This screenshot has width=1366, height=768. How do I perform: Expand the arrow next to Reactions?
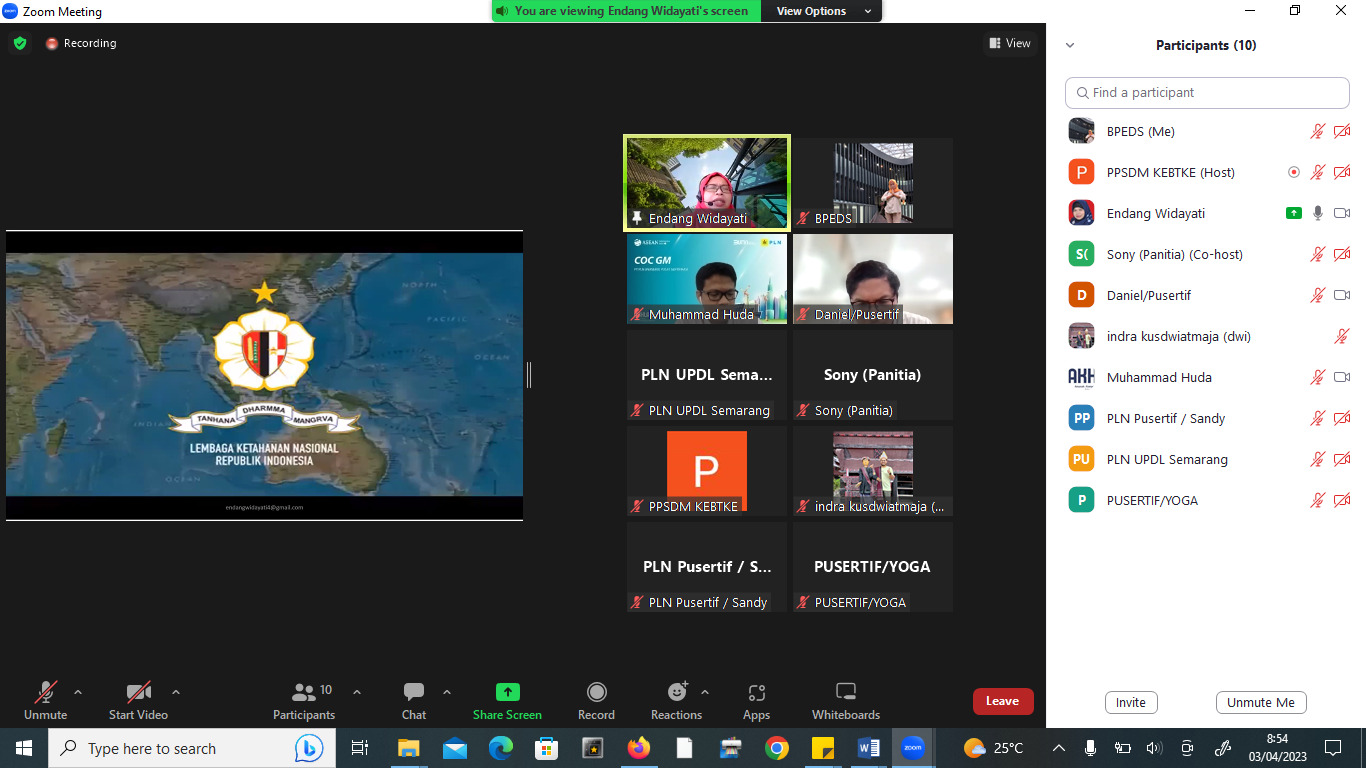click(x=705, y=692)
